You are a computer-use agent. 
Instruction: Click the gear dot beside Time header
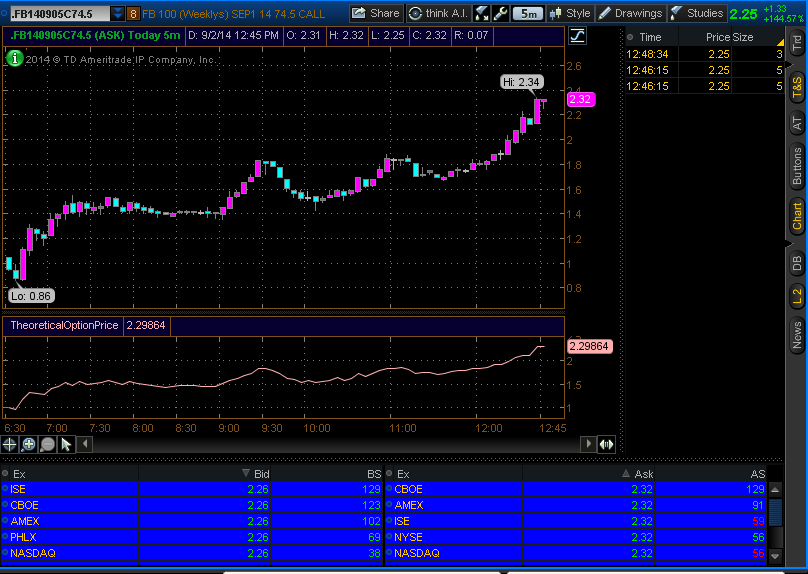630,37
